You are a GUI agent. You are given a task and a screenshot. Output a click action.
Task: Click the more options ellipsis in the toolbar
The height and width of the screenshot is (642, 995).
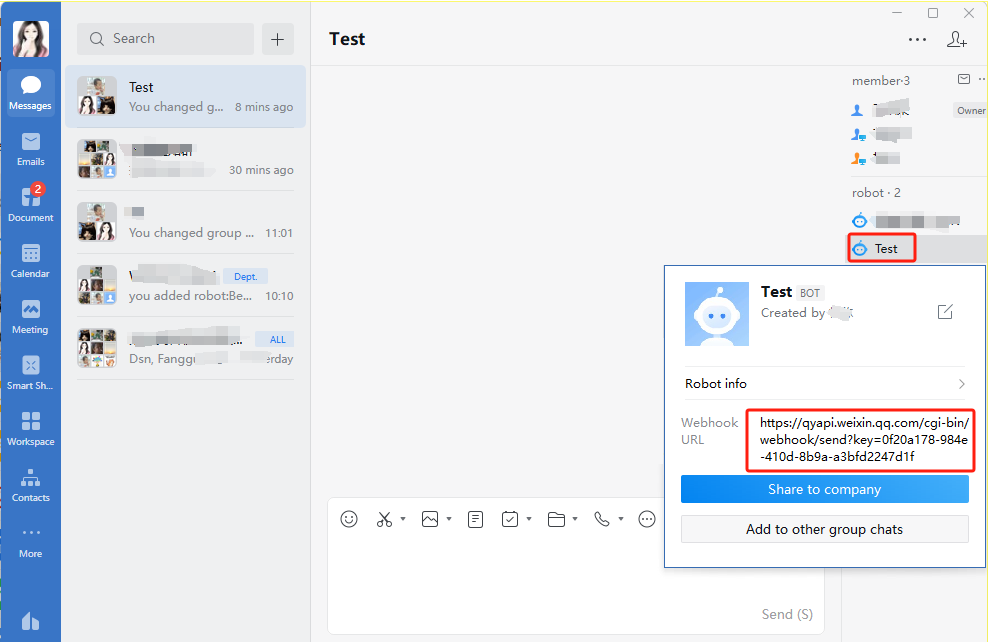646,518
